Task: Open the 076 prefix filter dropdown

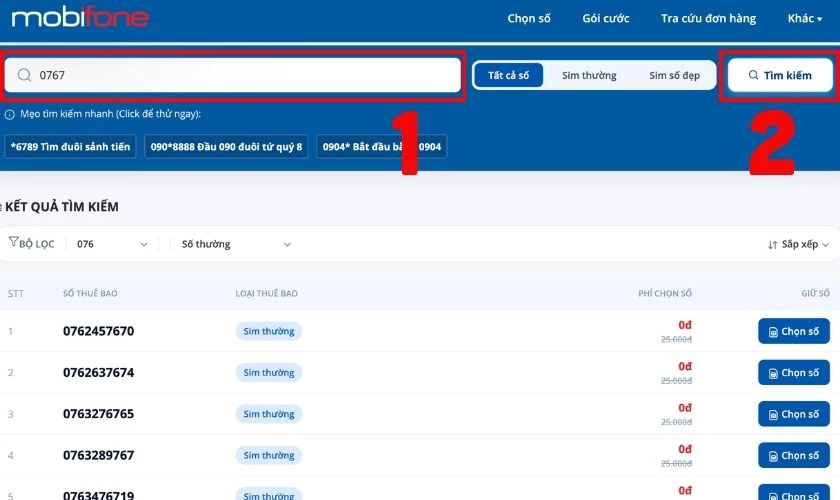Action: (x=112, y=244)
